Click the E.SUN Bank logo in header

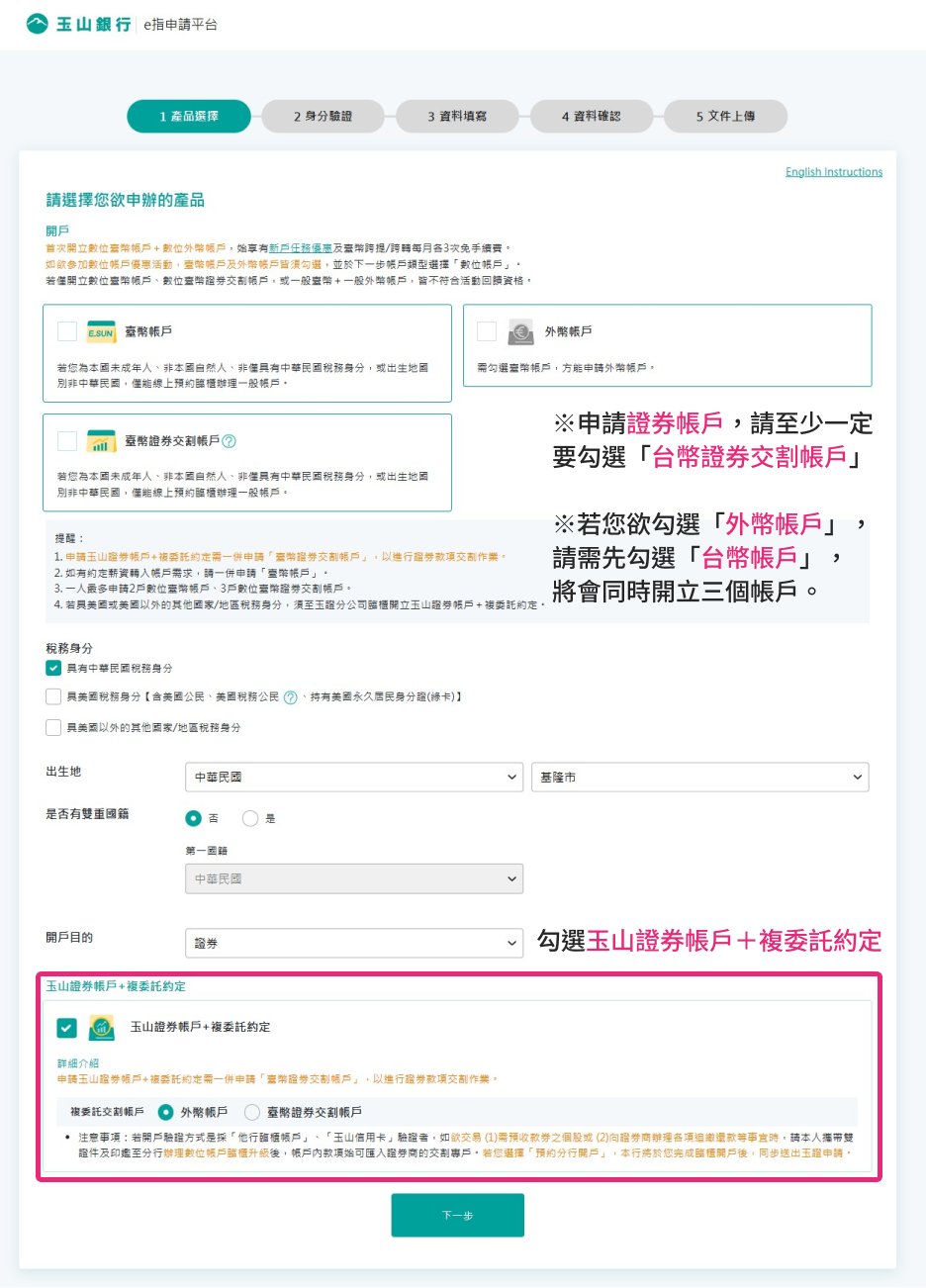tap(79, 24)
